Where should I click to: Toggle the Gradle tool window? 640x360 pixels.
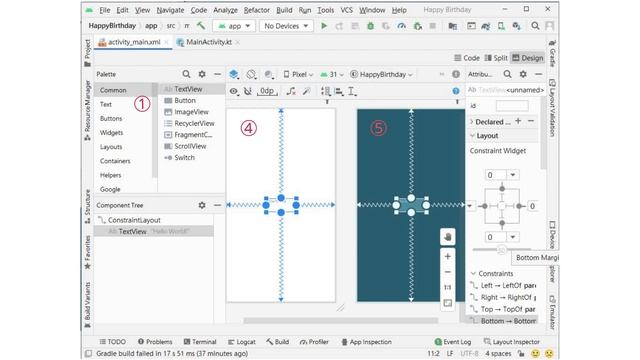point(552,53)
